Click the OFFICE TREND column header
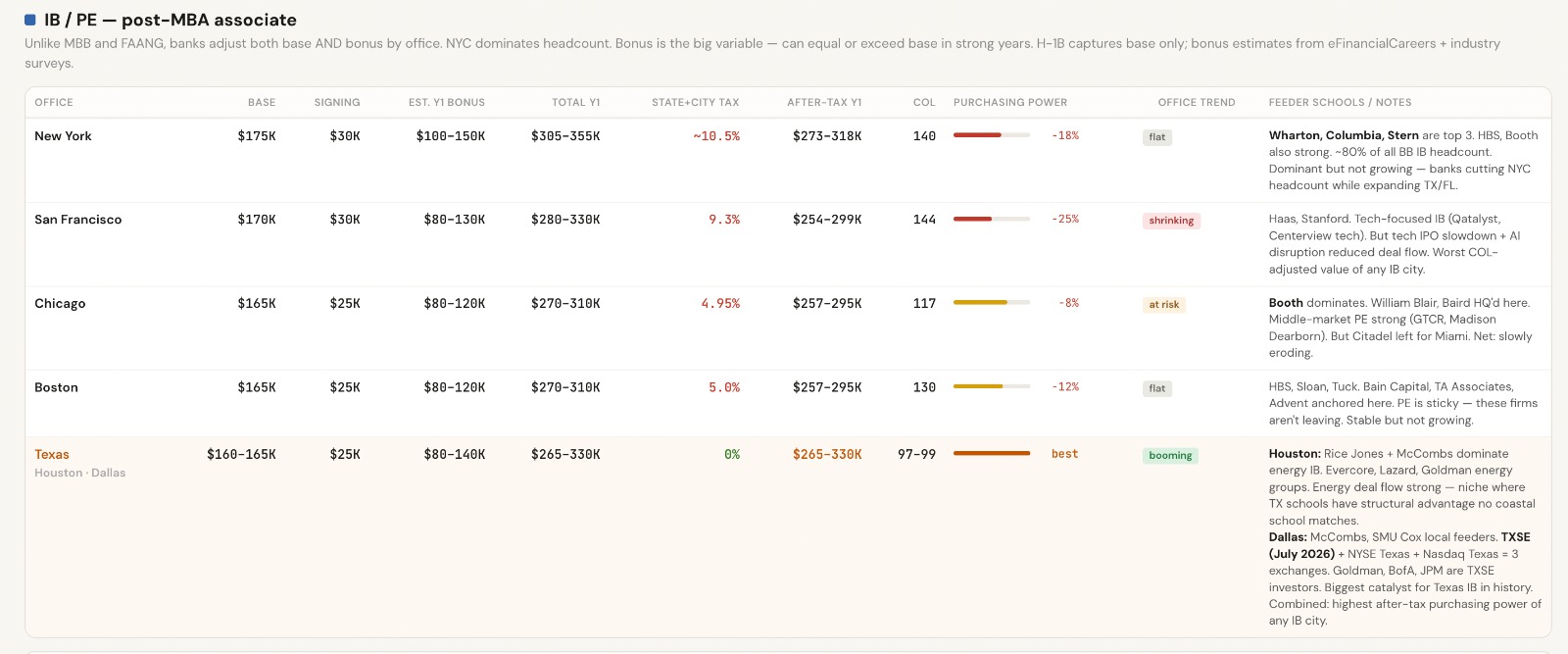This screenshot has height=654, width=1568. pos(1196,102)
